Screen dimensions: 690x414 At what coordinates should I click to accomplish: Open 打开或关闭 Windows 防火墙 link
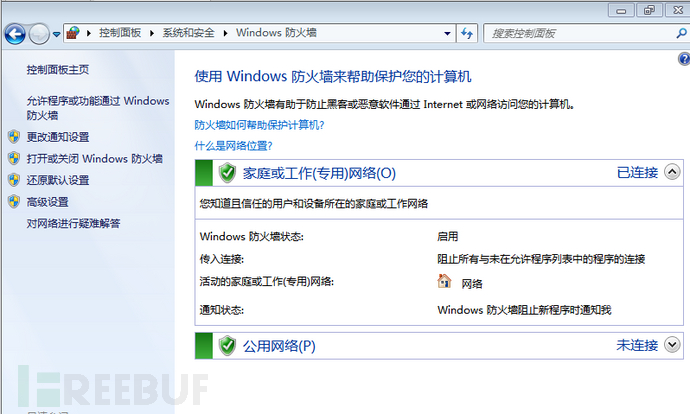(95, 158)
